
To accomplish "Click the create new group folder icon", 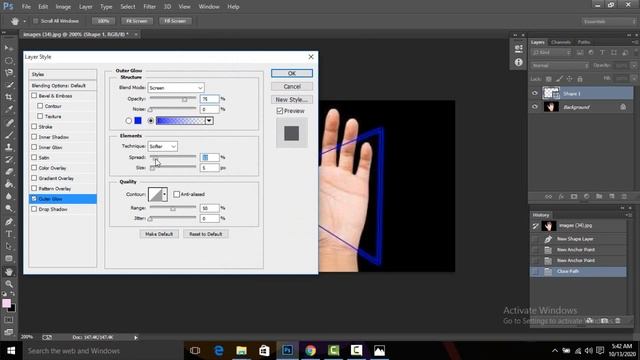I will [599, 197].
